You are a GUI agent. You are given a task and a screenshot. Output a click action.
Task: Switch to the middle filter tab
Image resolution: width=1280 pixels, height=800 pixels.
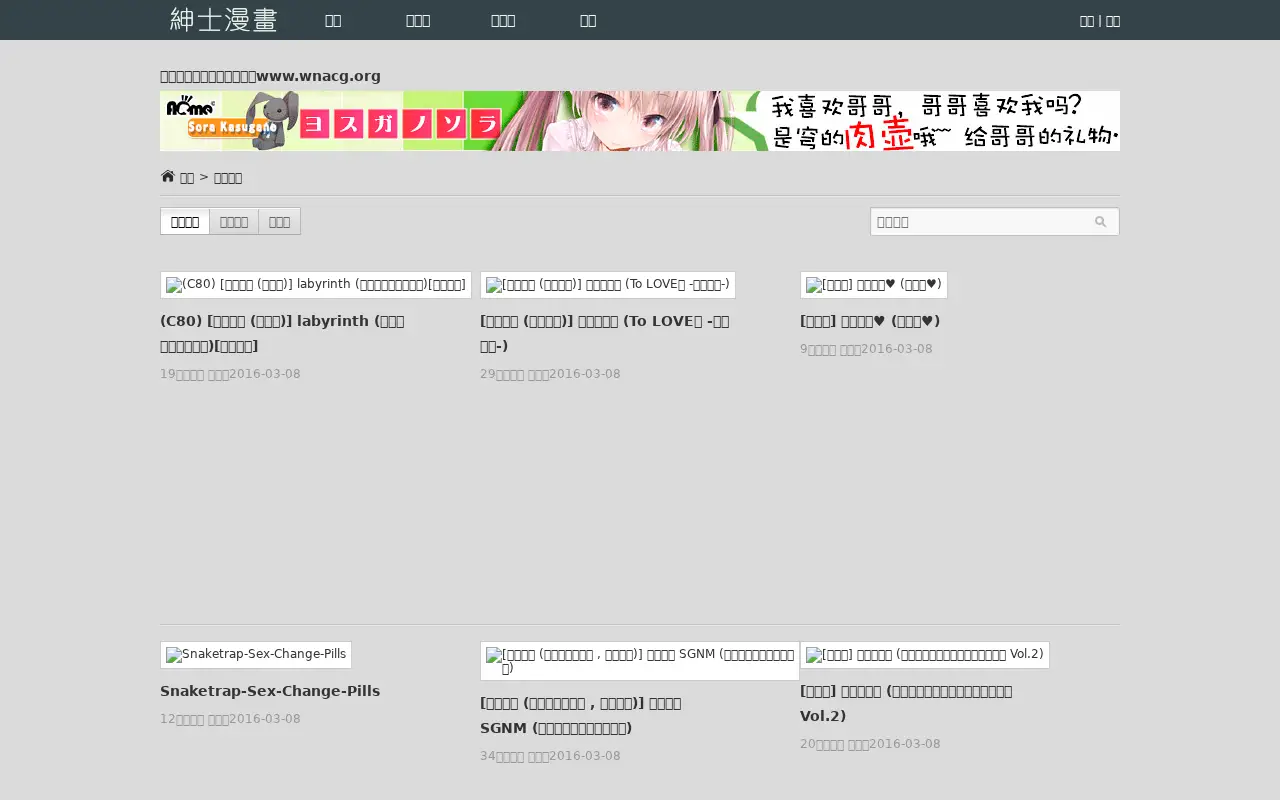(x=234, y=222)
